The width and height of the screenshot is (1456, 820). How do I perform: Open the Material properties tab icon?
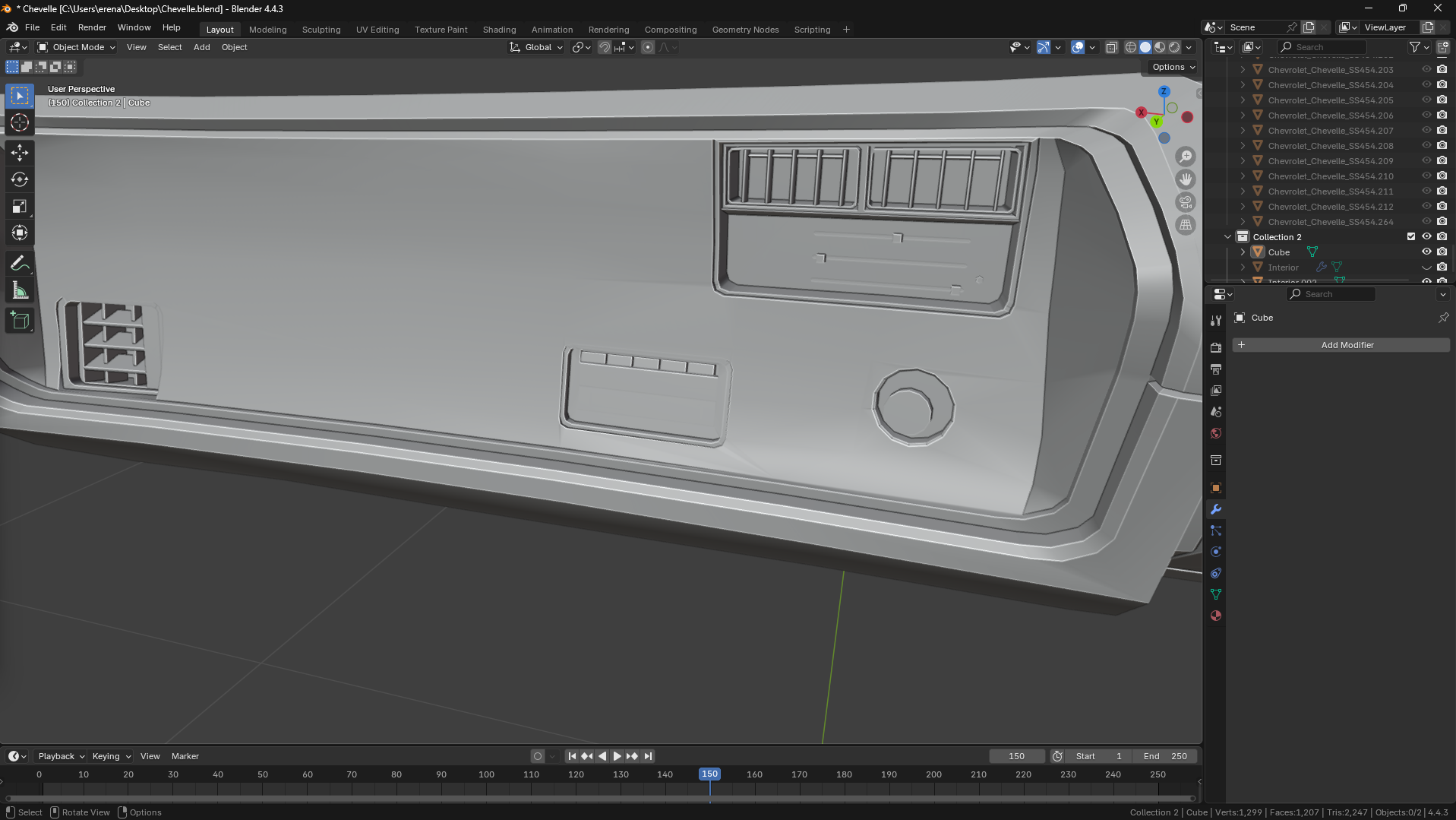1216,616
